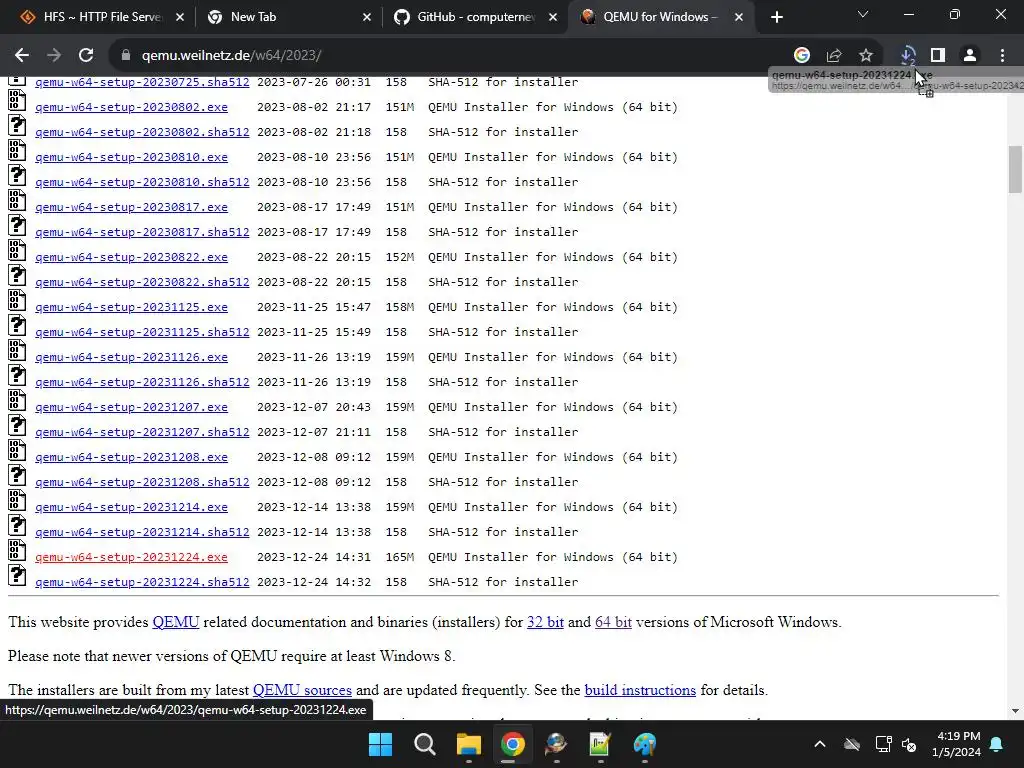
Task: Download qemu-w64-setup-20231126.exe
Action: pyautogui.click(x=131, y=357)
